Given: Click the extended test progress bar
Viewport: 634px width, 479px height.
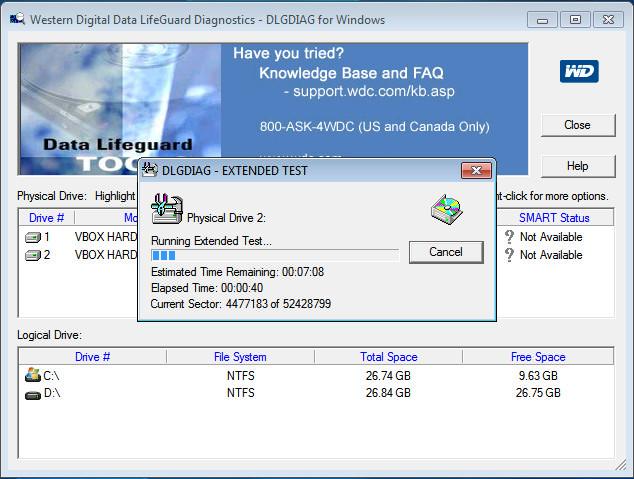Looking at the screenshot, I should click(x=274, y=256).
